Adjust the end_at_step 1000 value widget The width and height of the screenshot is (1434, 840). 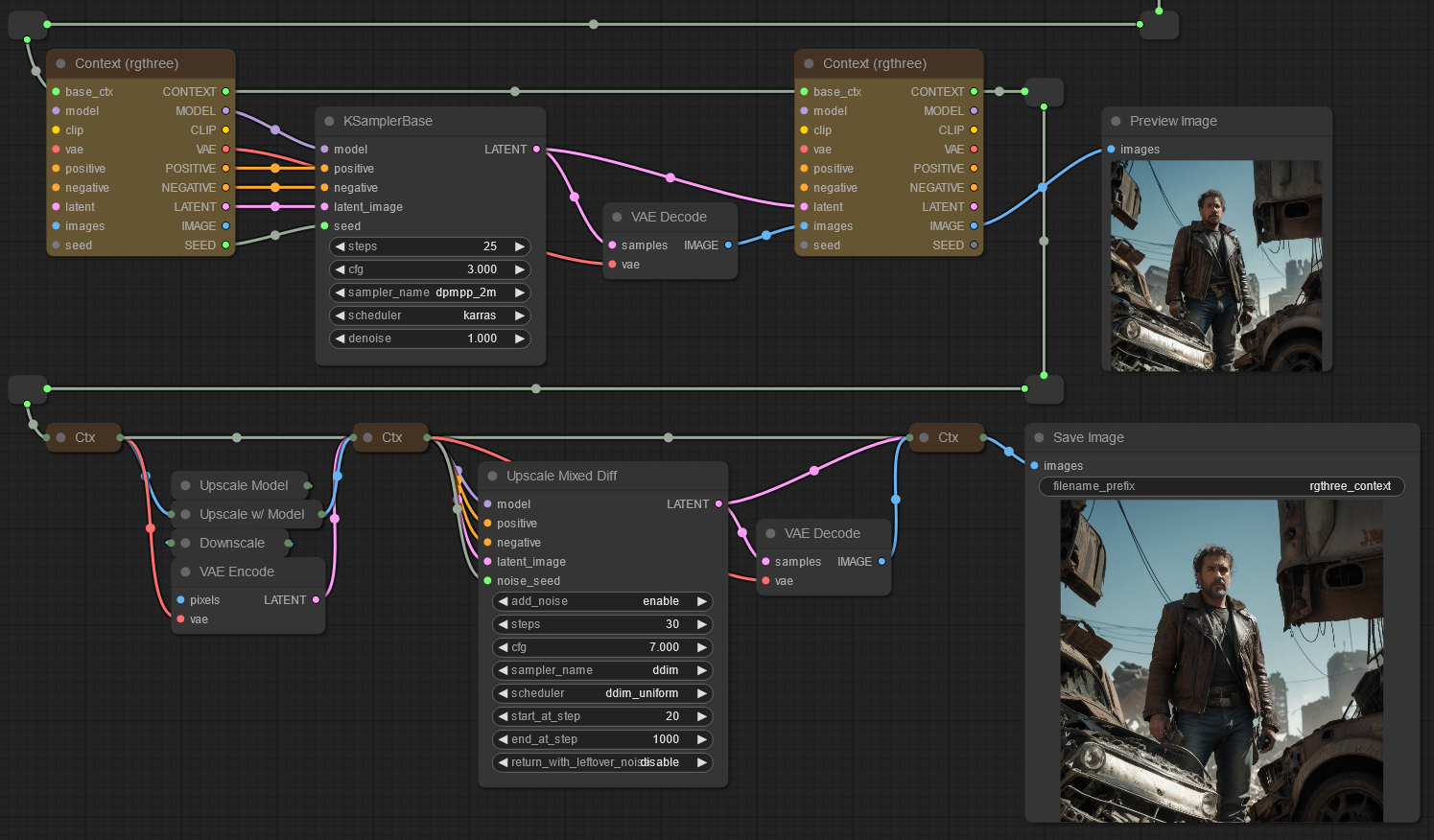(x=601, y=739)
